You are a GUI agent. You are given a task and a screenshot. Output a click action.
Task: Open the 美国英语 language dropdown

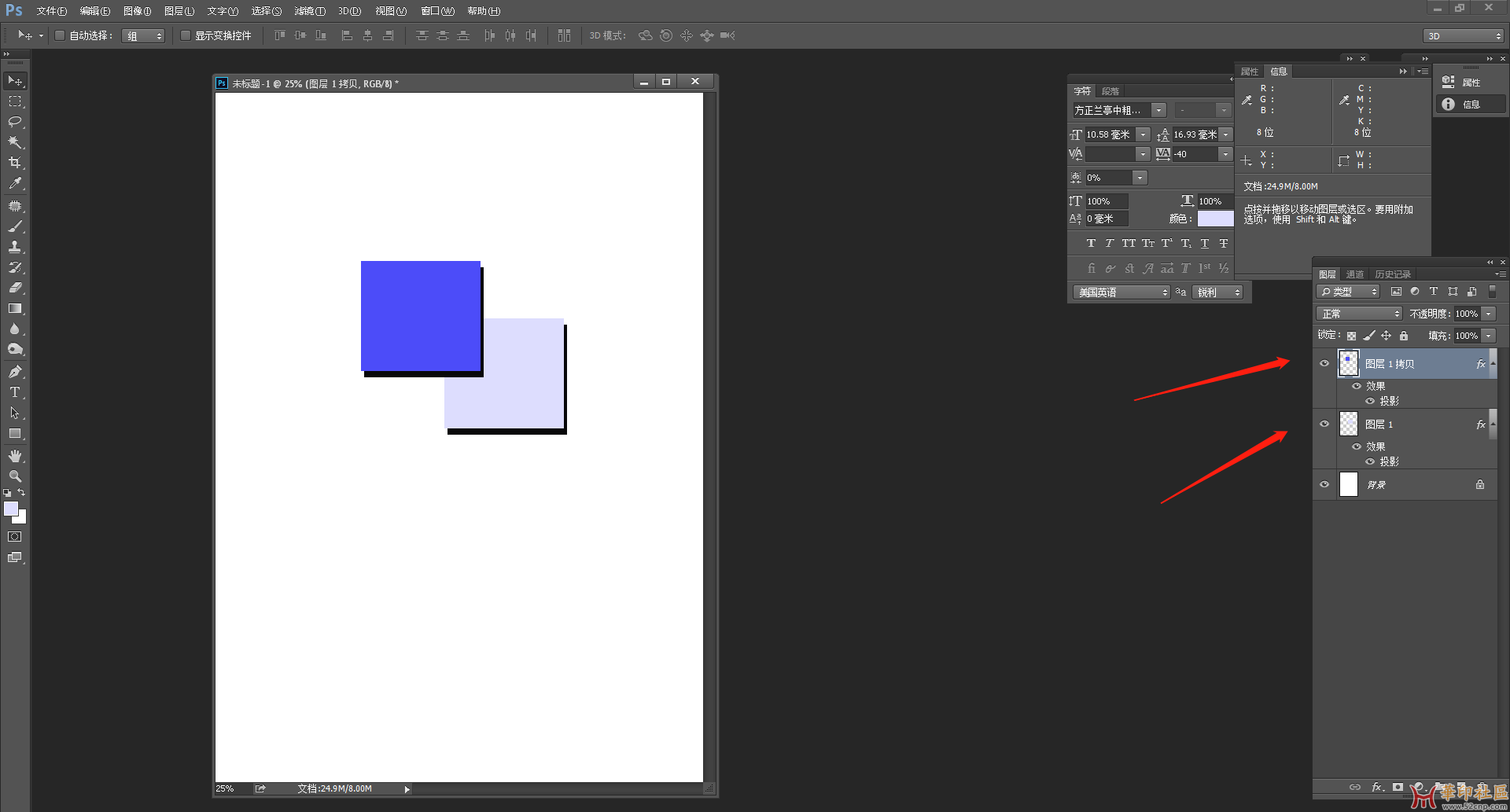[1121, 292]
